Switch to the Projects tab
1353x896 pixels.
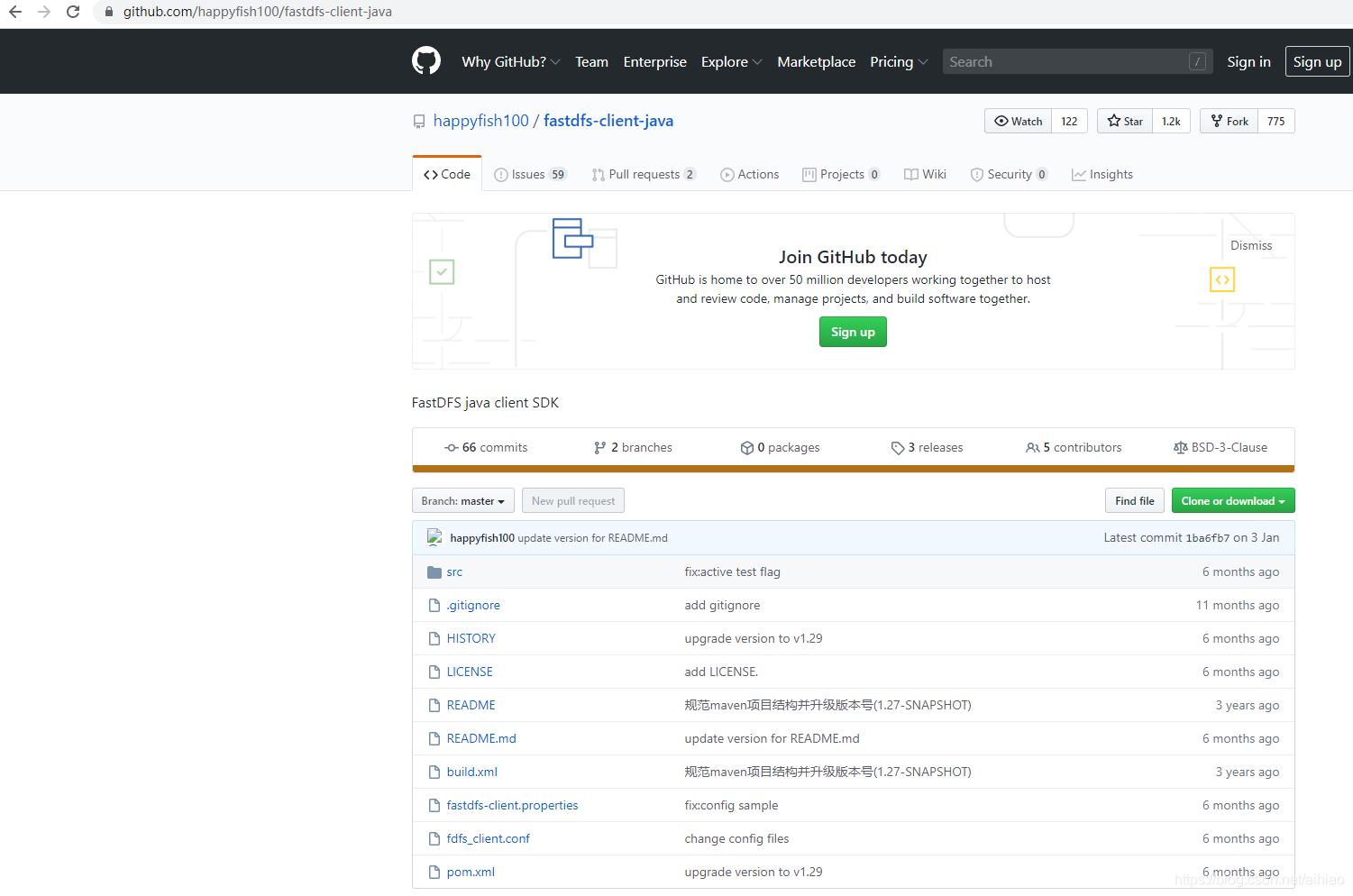(x=841, y=175)
